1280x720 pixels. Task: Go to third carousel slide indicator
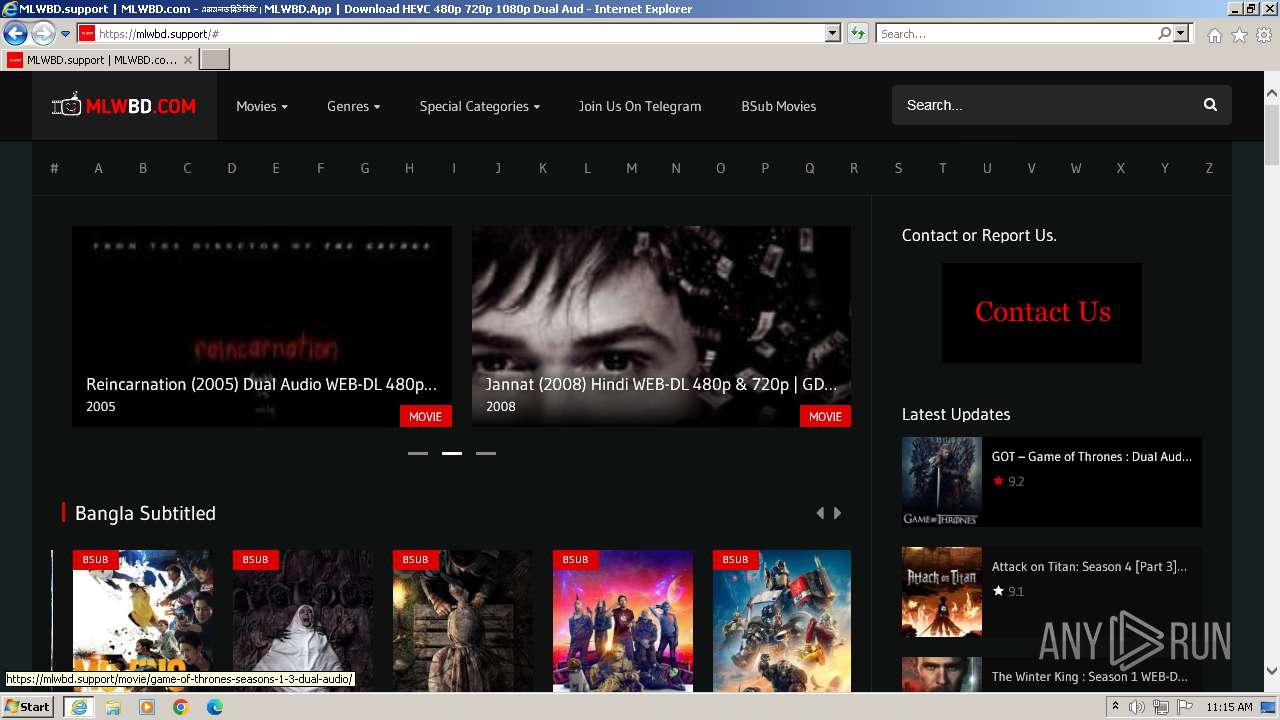point(486,453)
